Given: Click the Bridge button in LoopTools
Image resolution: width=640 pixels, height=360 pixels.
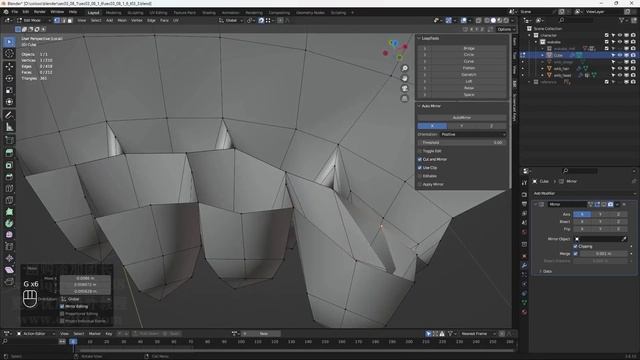Looking at the screenshot, I should [469, 48].
